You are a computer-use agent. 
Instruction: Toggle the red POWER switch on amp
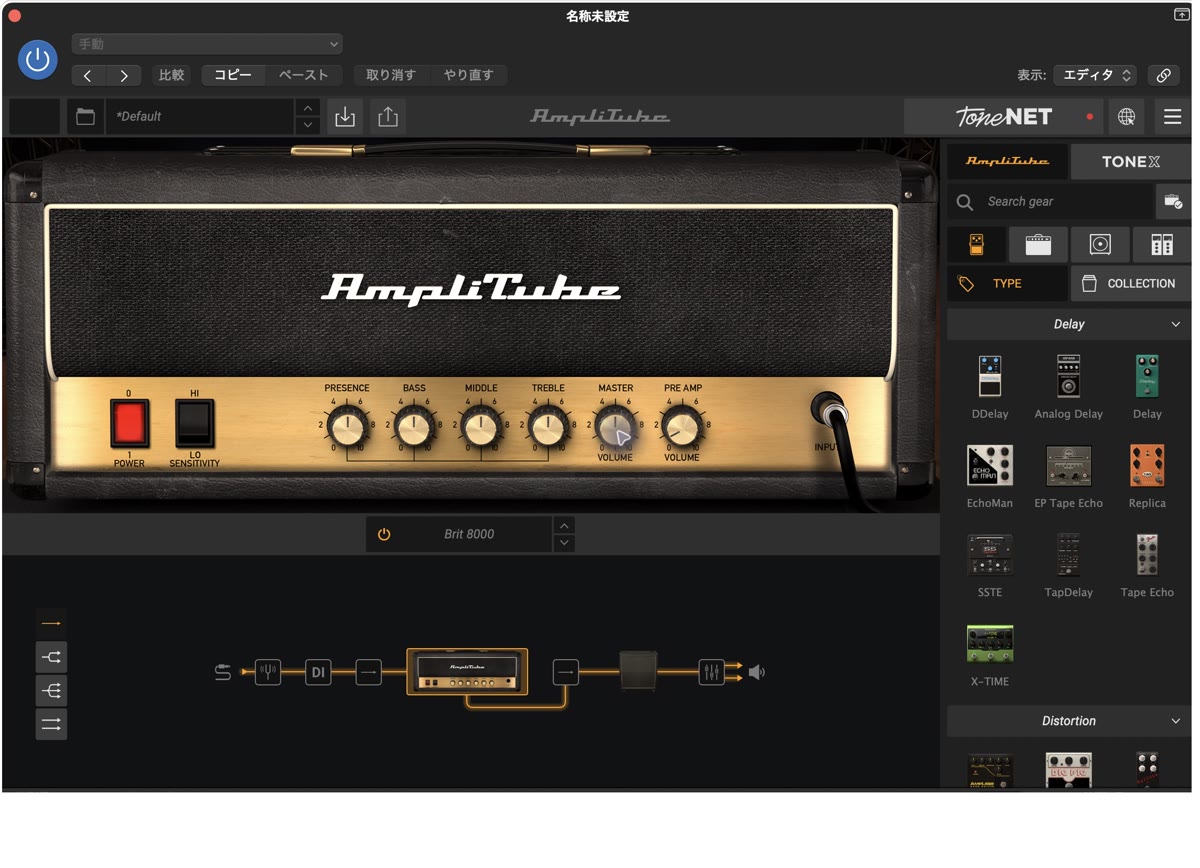(129, 423)
